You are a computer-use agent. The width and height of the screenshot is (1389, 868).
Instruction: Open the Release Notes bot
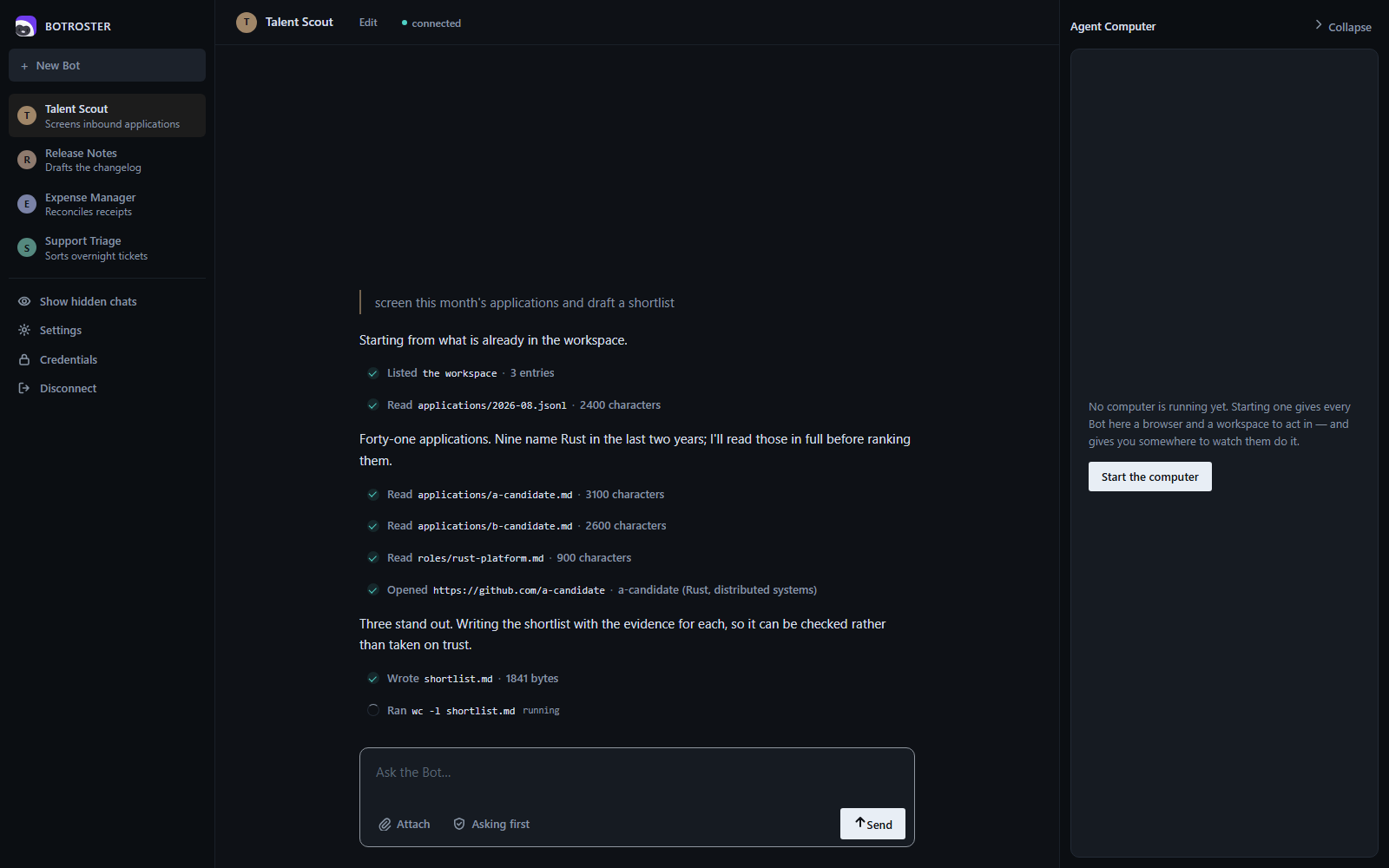click(x=107, y=160)
